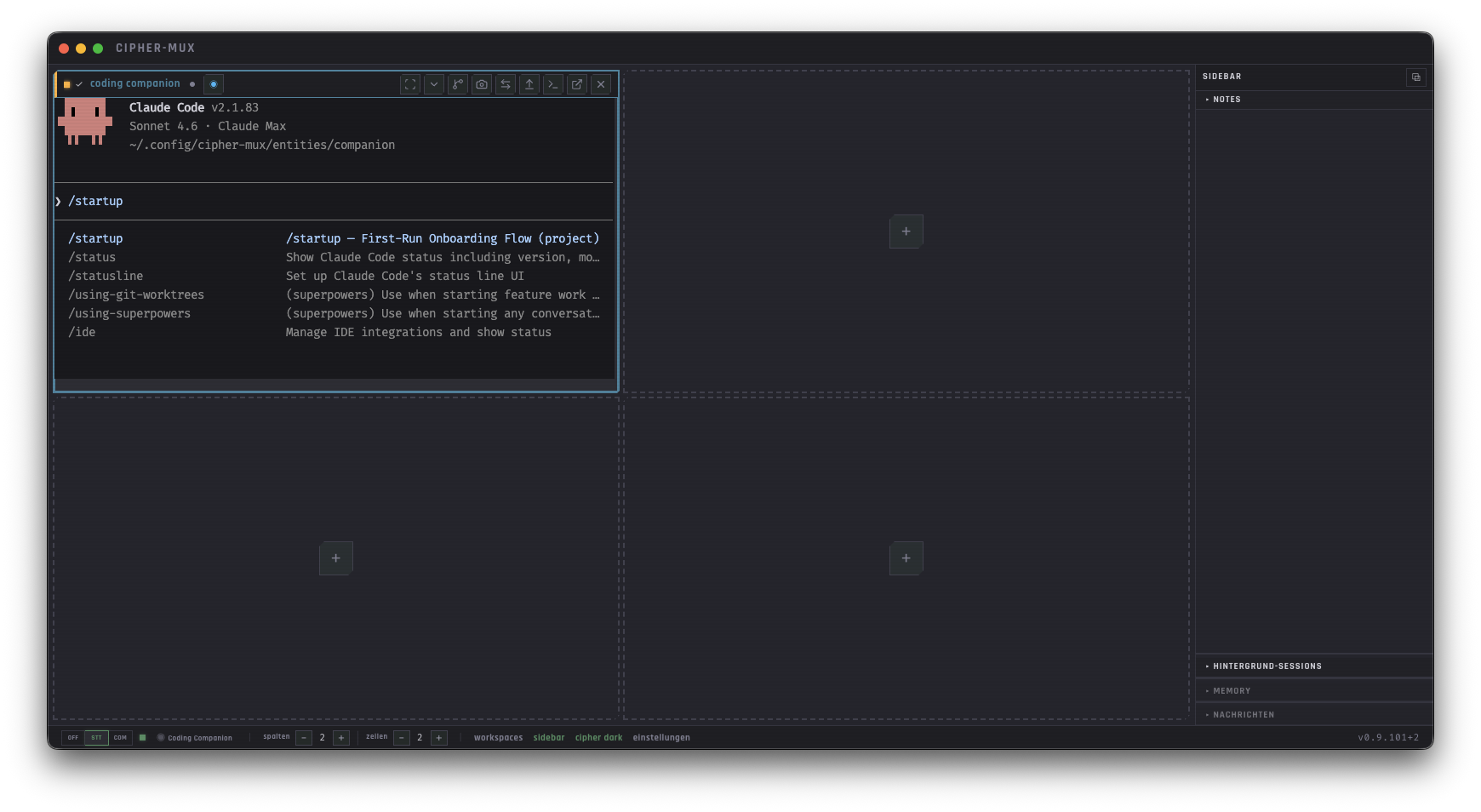
Task: Click the /startup prompt input line
Action: click(x=334, y=201)
